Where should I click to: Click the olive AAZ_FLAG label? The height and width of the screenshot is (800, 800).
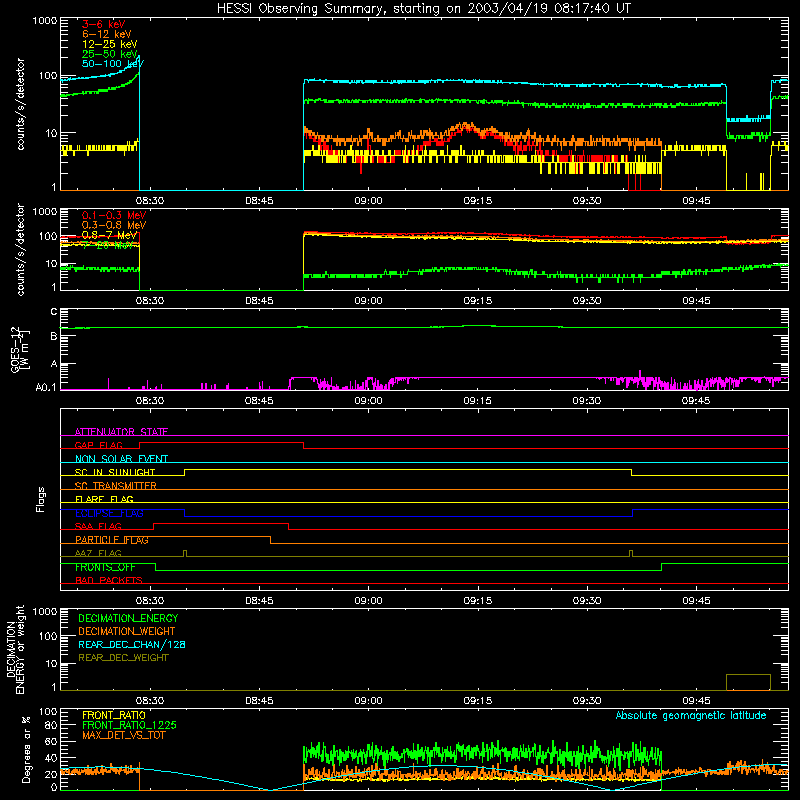[98, 554]
